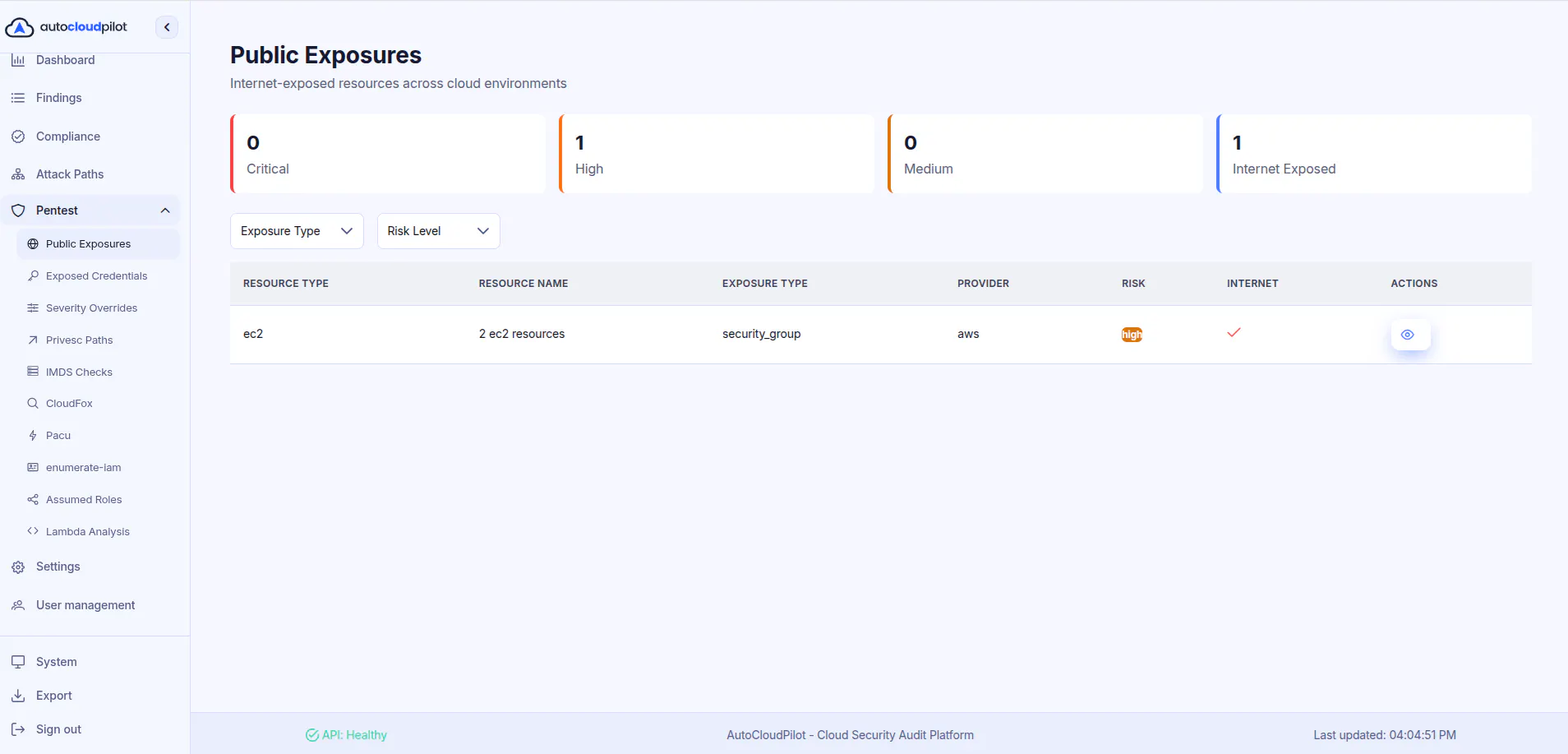
Task: Open the Exposure Type dropdown
Action: coord(297,231)
